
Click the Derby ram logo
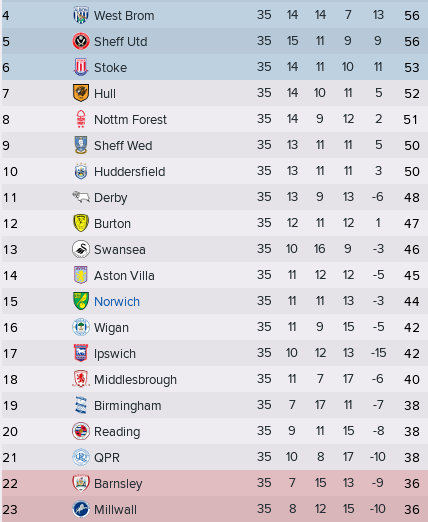click(81, 197)
